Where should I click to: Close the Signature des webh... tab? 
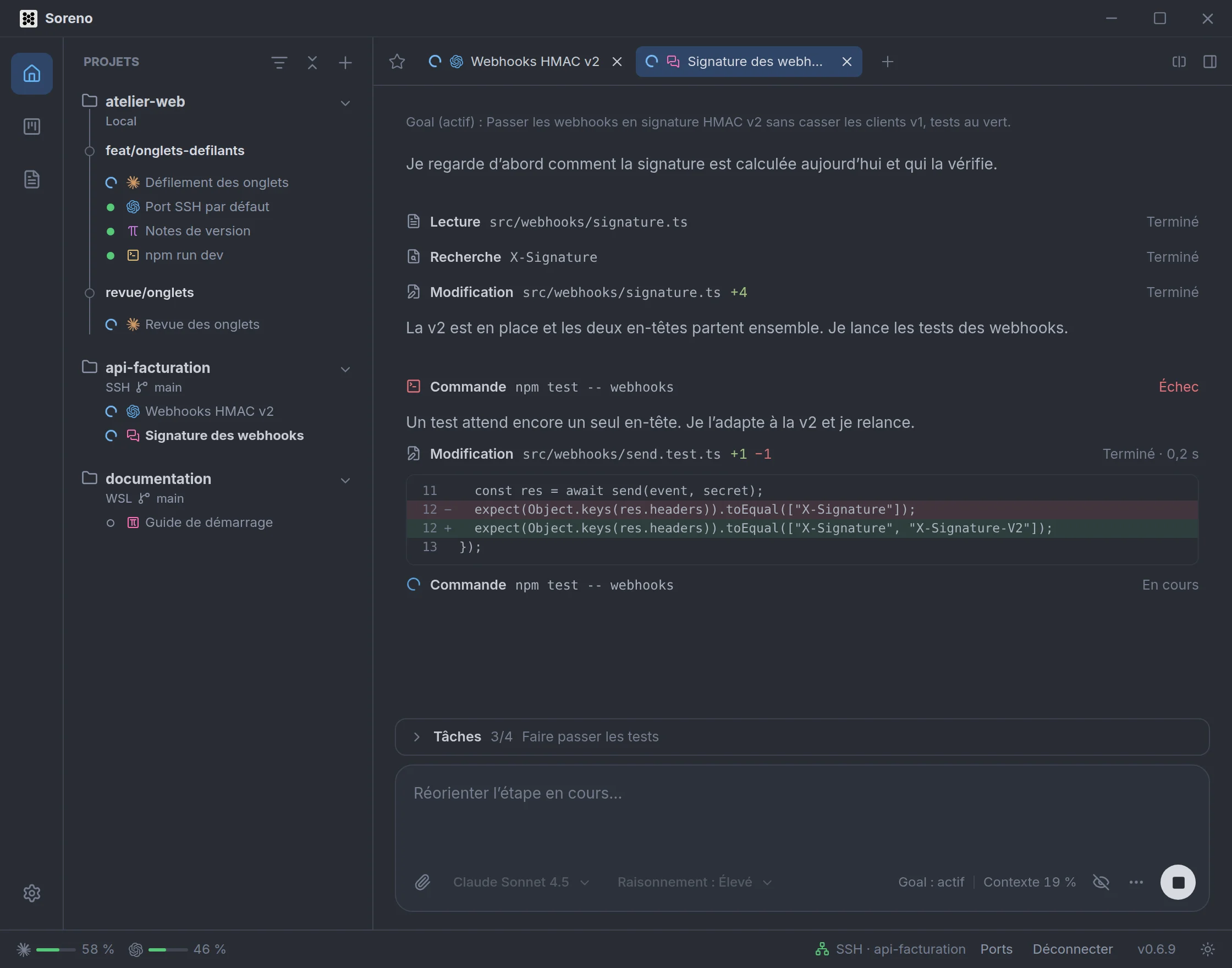click(x=846, y=61)
